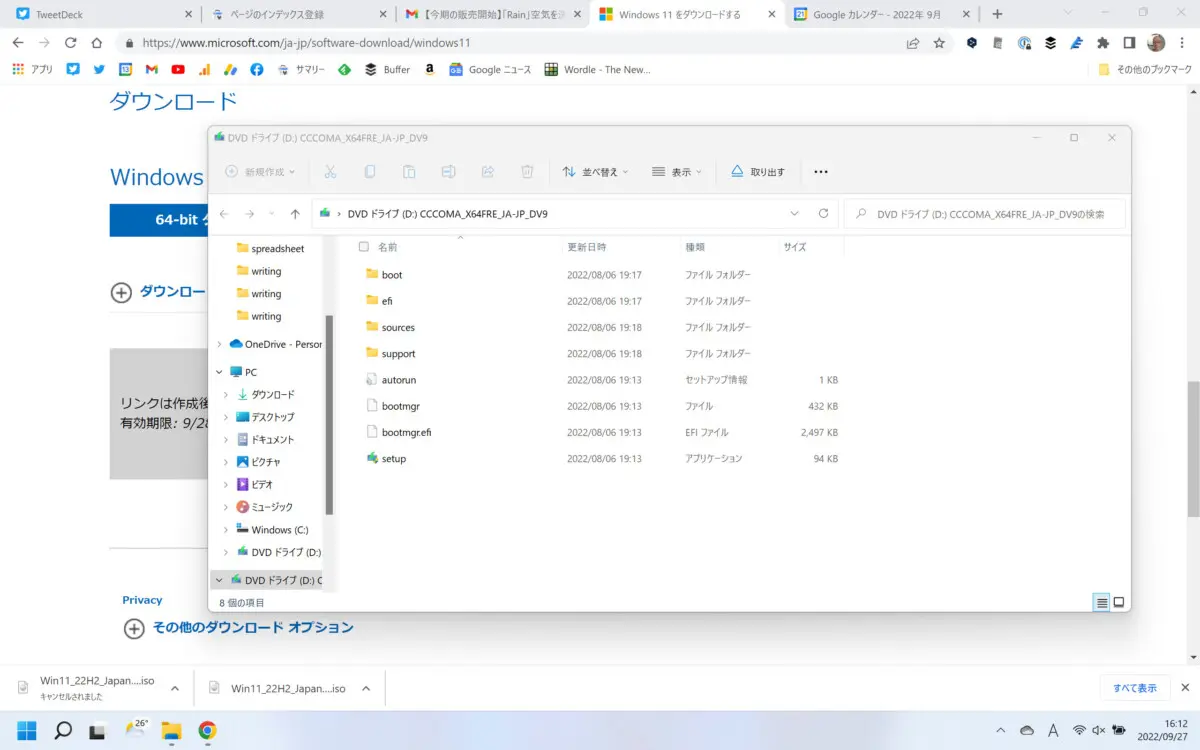Bookmark this page with the star icon

pyautogui.click(x=939, y=43)
